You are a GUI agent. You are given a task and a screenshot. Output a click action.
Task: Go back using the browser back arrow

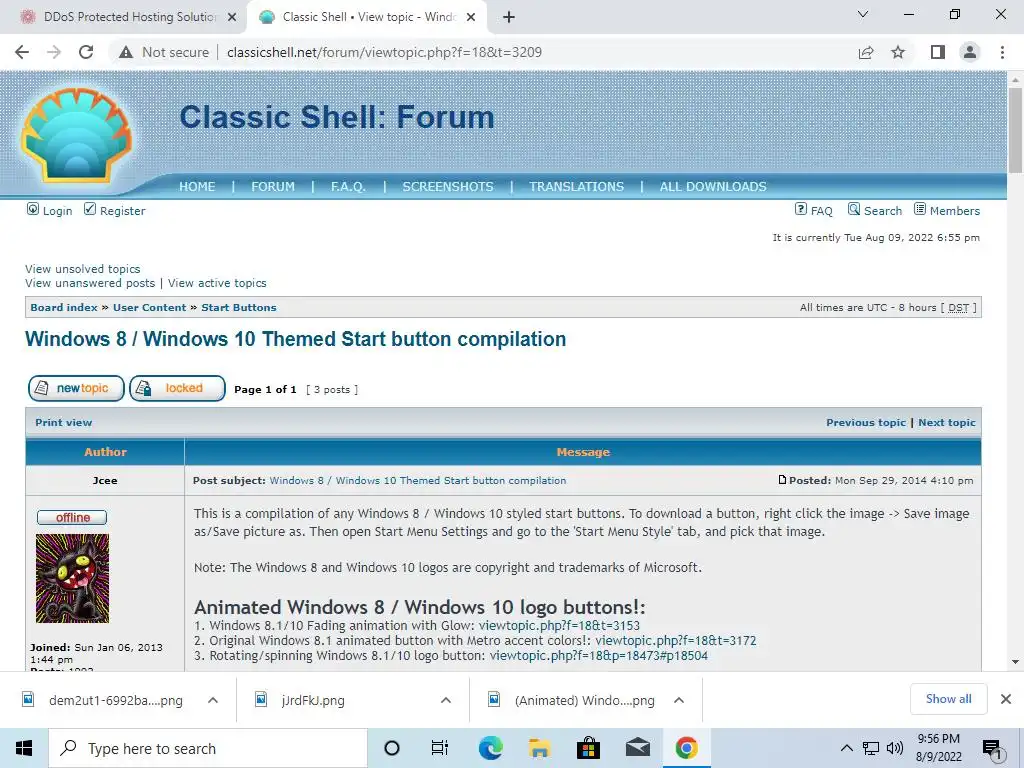(x=22, y=52)
